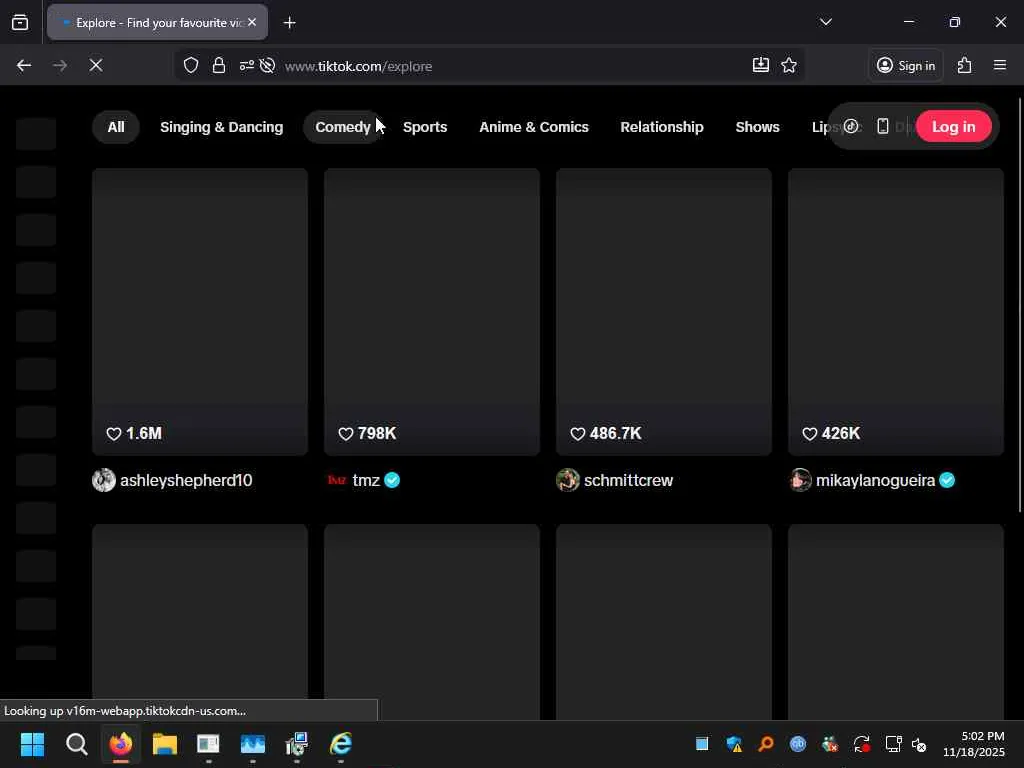This screenshot has width=1024, height=768.
Task: Open Internet Explorer from taskbar
Action: click(340, 744)
